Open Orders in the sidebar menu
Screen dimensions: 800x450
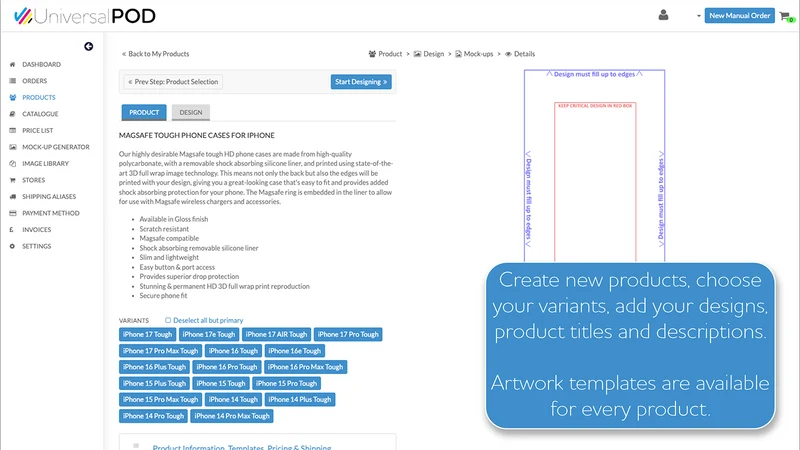(x=34, y=81)
